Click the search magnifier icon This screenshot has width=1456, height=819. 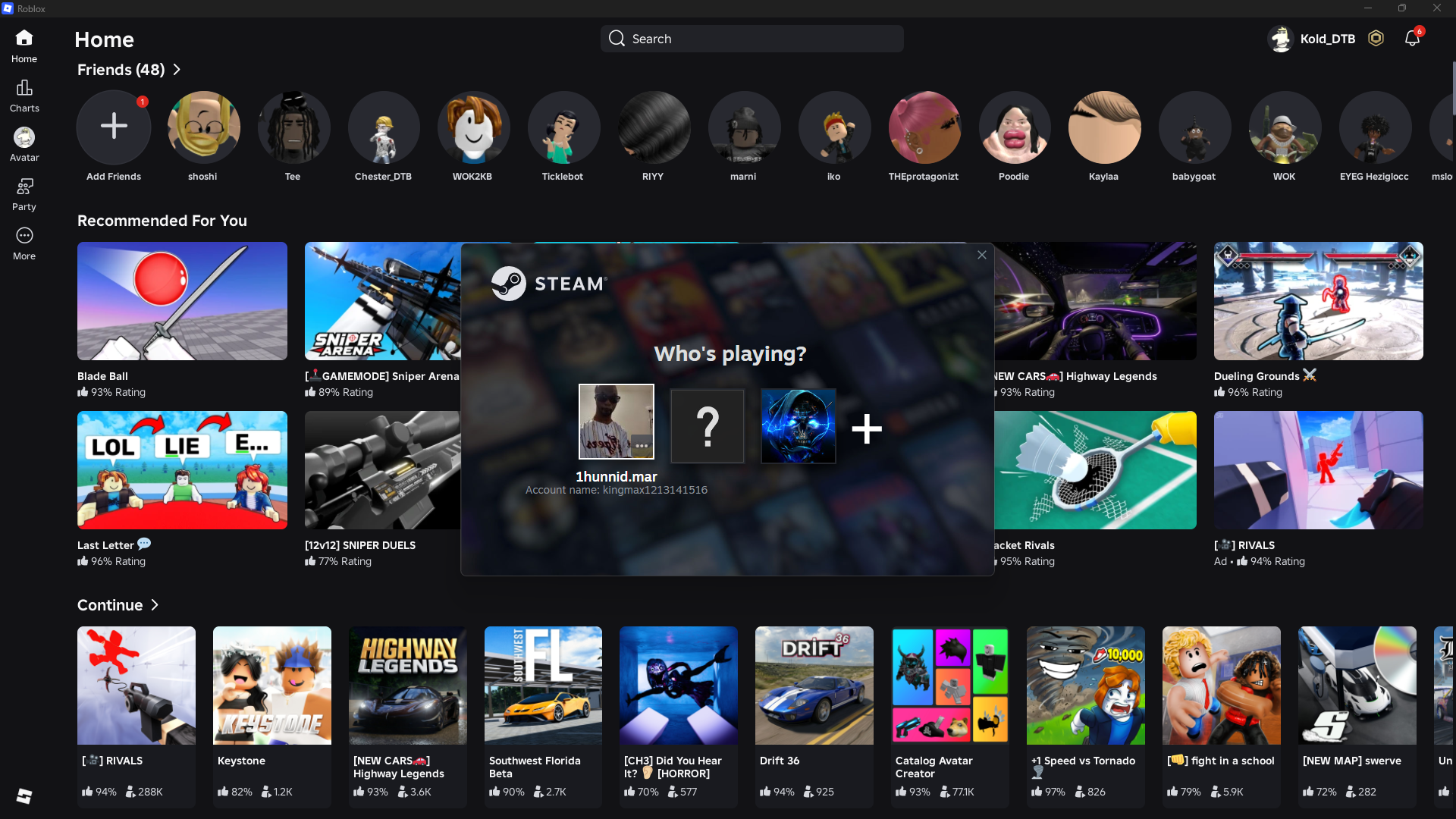coord(617,39)
